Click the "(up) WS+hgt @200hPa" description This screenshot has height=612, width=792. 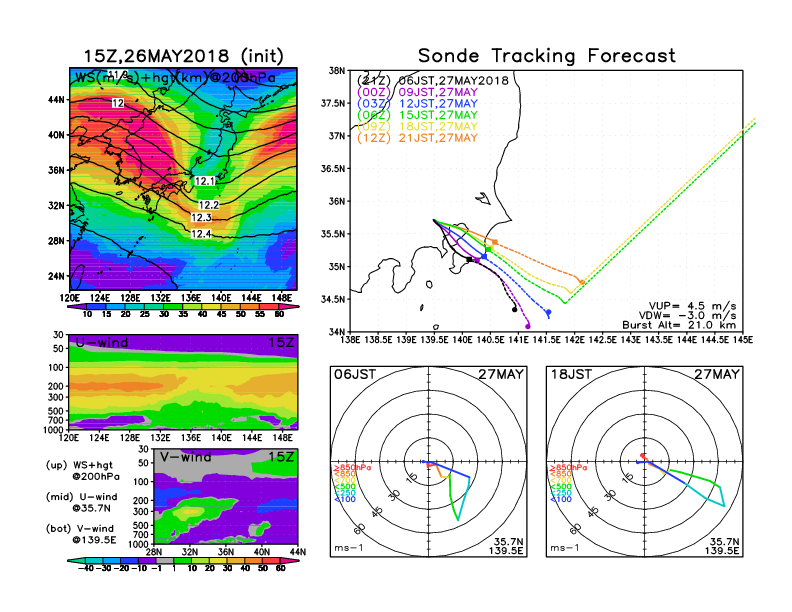(82, 471)
